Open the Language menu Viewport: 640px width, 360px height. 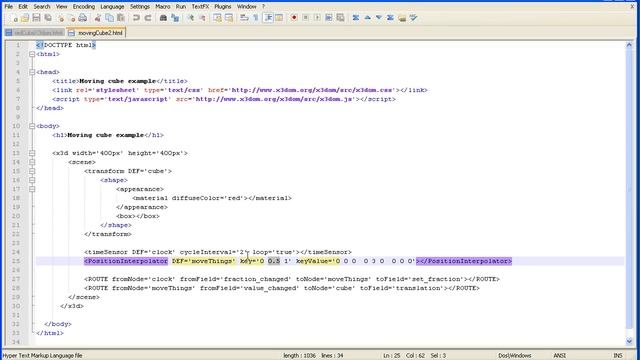[112, 7]
